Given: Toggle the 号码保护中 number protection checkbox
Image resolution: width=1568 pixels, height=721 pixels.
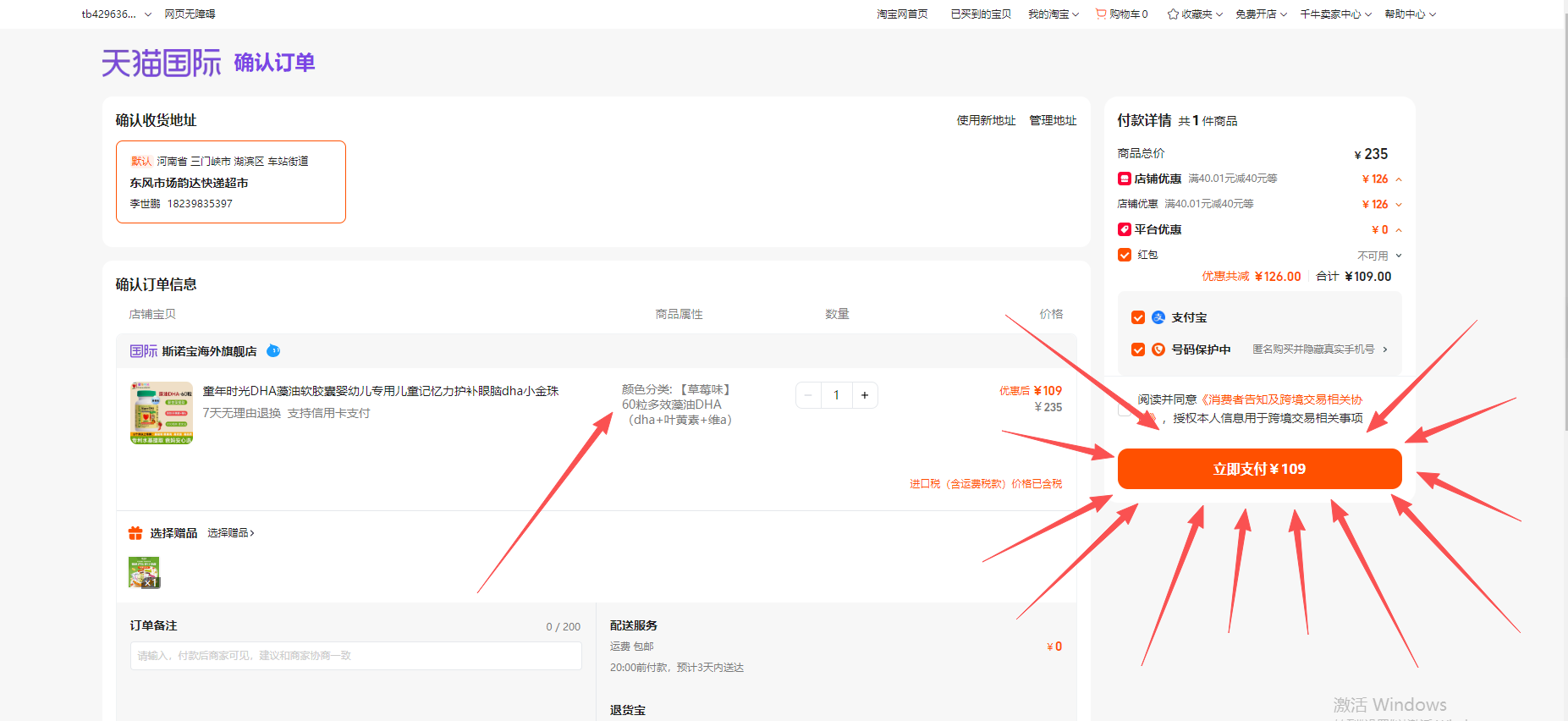Looking at the screenshot, I should [x=1138, y=349].
